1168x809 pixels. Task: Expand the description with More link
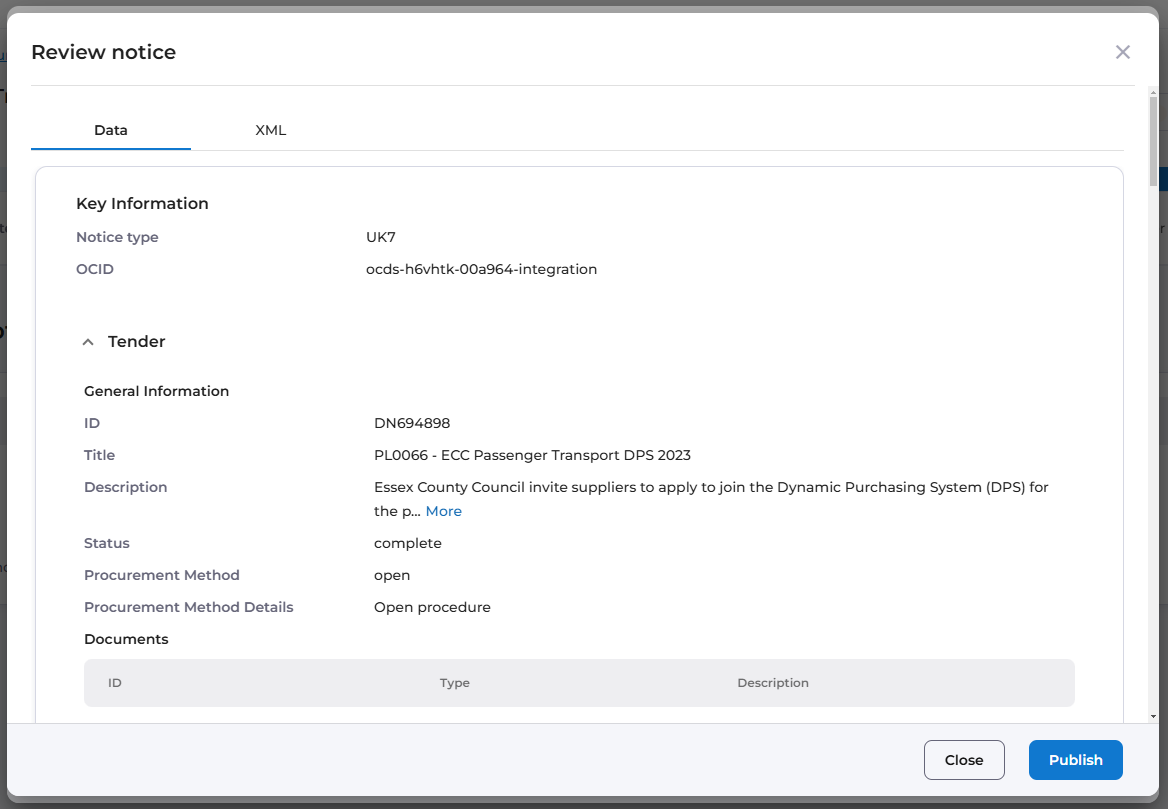tap(443, 511)
